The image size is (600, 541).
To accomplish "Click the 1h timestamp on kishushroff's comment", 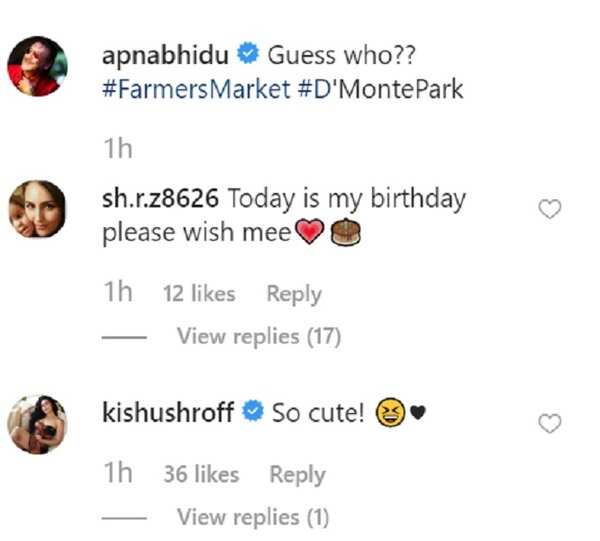I will (x=117, y=475).
